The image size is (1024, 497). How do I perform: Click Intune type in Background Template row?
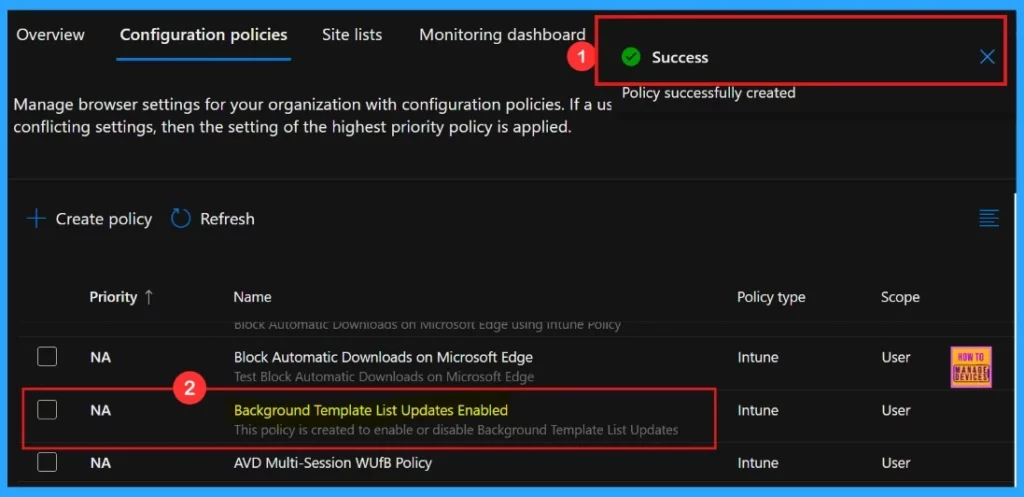[x=758, y=410]
